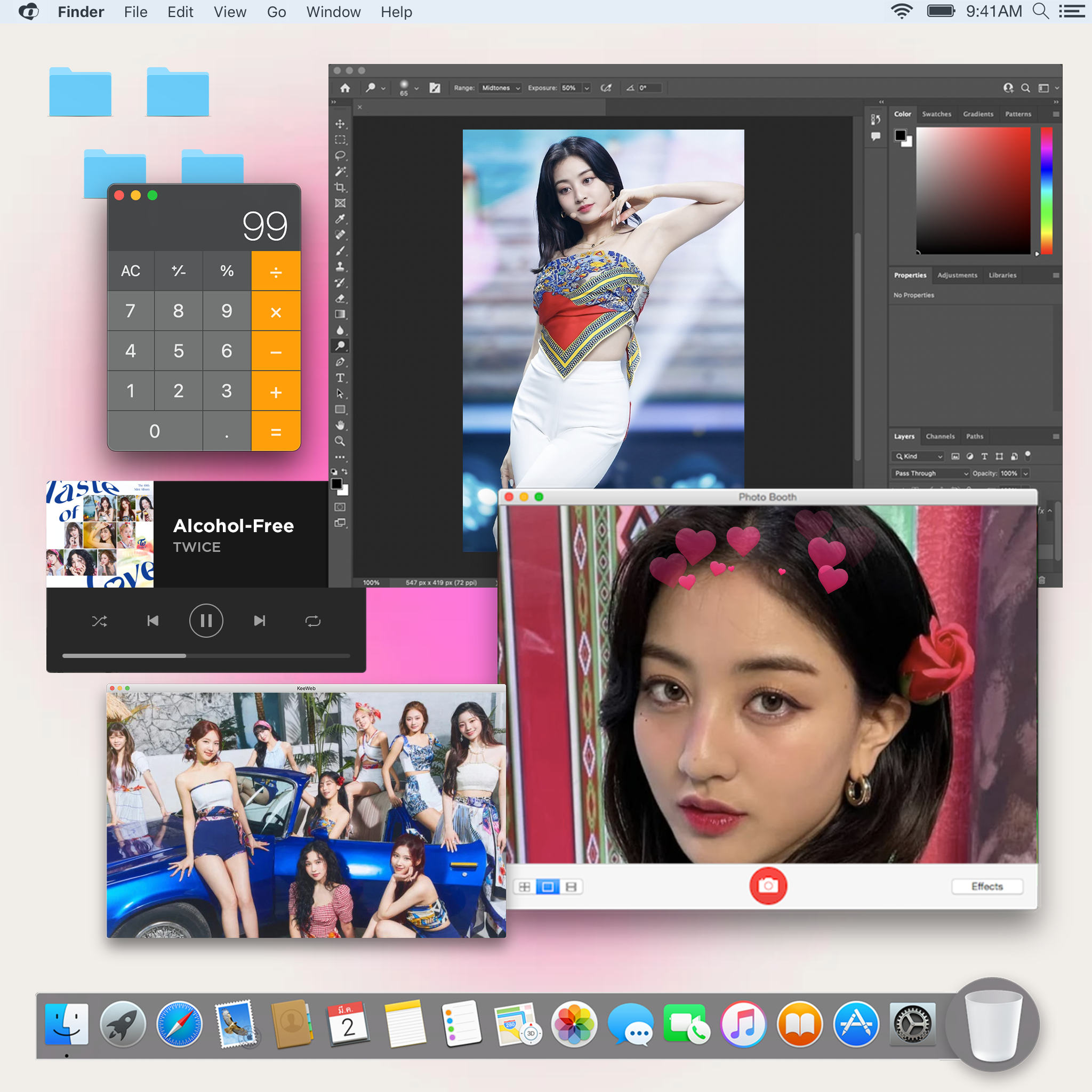Select the Move tool

tap(340, 124)
